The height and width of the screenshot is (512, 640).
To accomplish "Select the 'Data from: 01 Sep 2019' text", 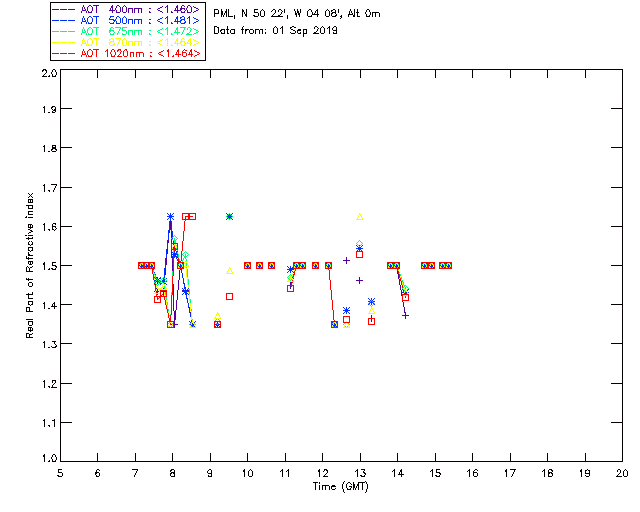I will coord(276,31).
